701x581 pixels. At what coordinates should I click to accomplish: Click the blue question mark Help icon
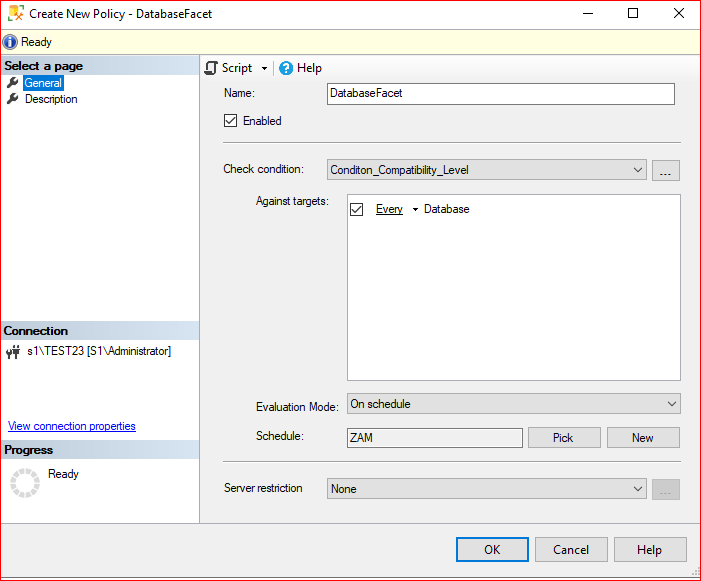[286, 68]
